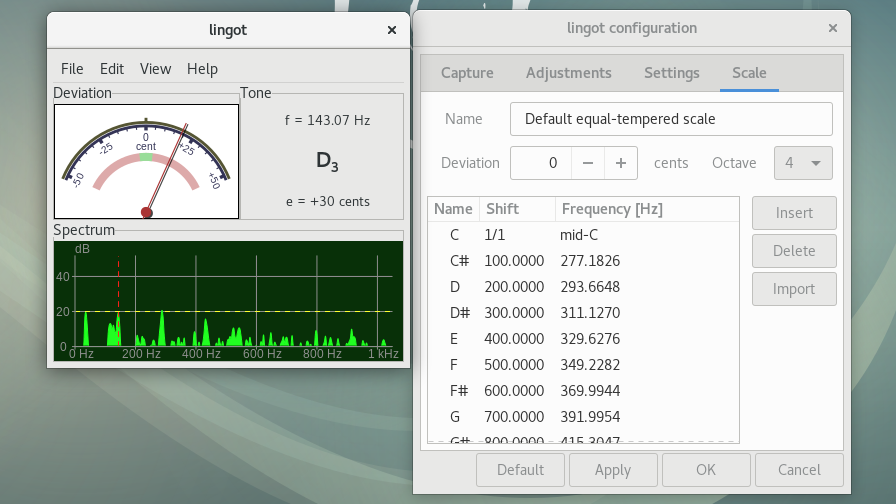Click the Cancel button

coord(799,470)
